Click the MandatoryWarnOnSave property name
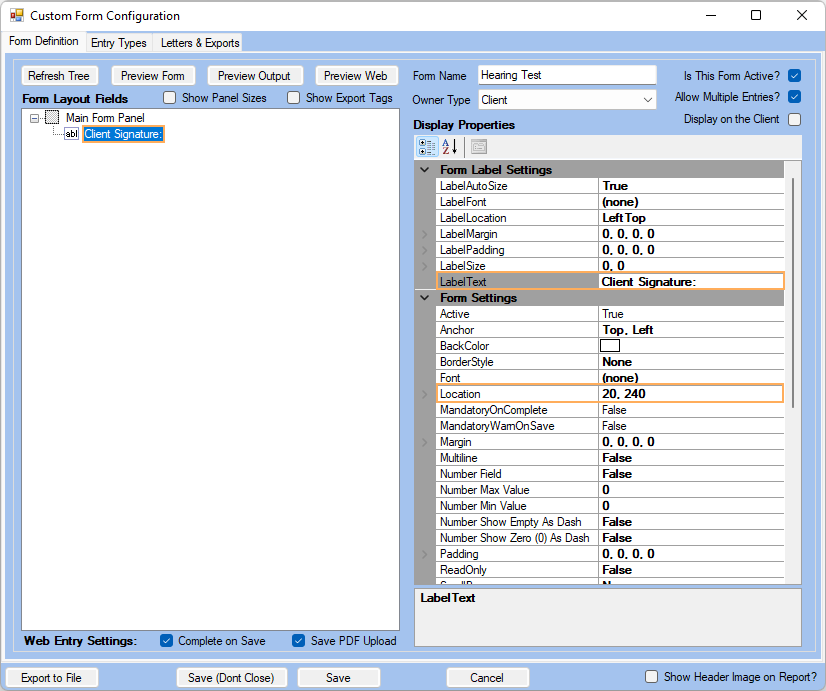826x691 pixels. 497,426
